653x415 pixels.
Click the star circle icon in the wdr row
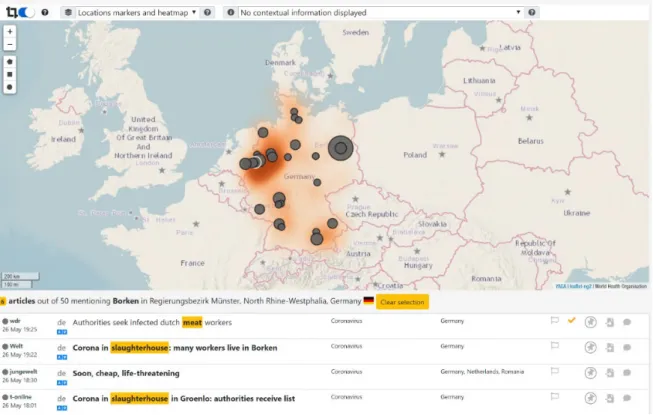click(591, 322)
